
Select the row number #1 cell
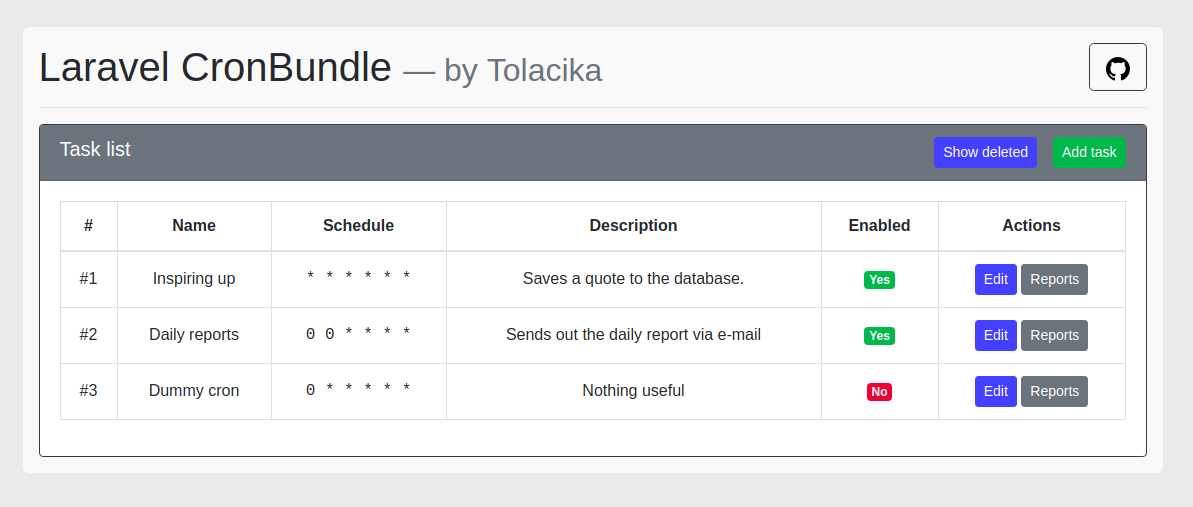click(x=88, y=279)
